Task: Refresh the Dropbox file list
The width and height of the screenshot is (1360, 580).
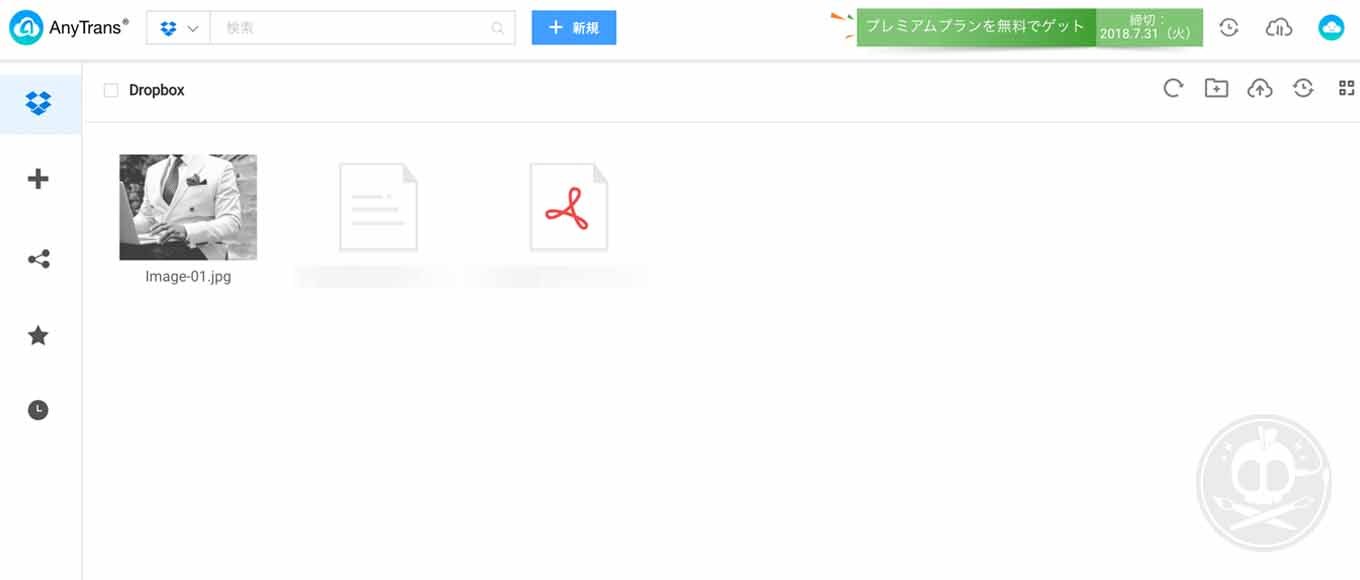Action: [1173, 89]
